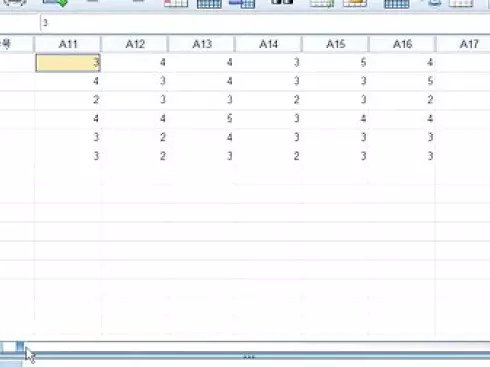This screenshot has height=367, width=490.
Task: Select the value 5 cell under A13
Action: point(201,119)
